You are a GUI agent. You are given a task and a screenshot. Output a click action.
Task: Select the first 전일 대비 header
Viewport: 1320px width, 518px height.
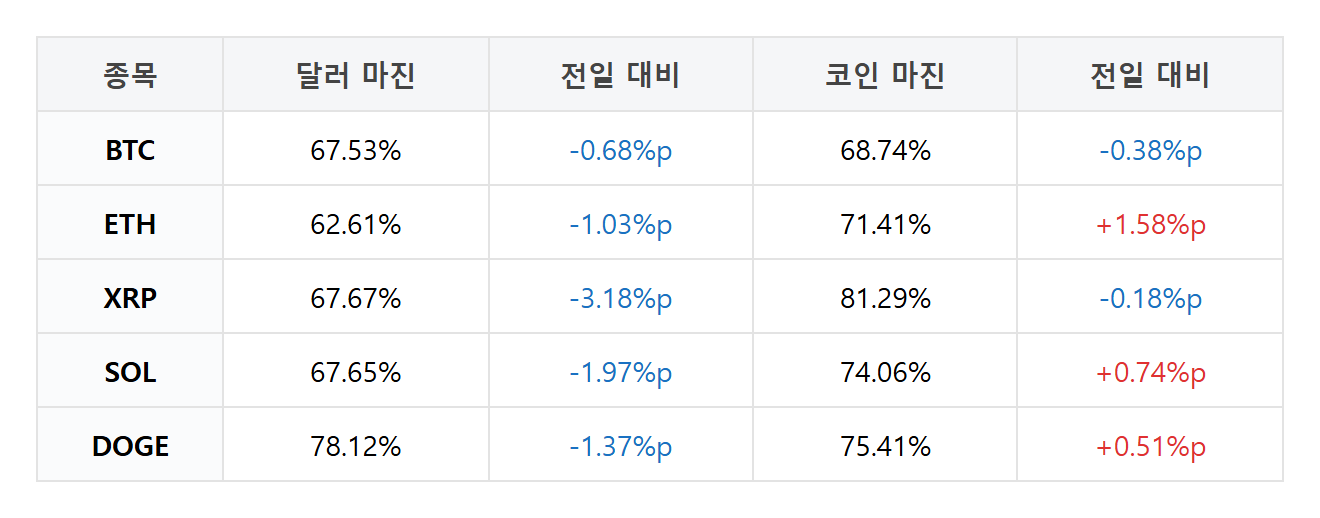(x=621, y=75)
